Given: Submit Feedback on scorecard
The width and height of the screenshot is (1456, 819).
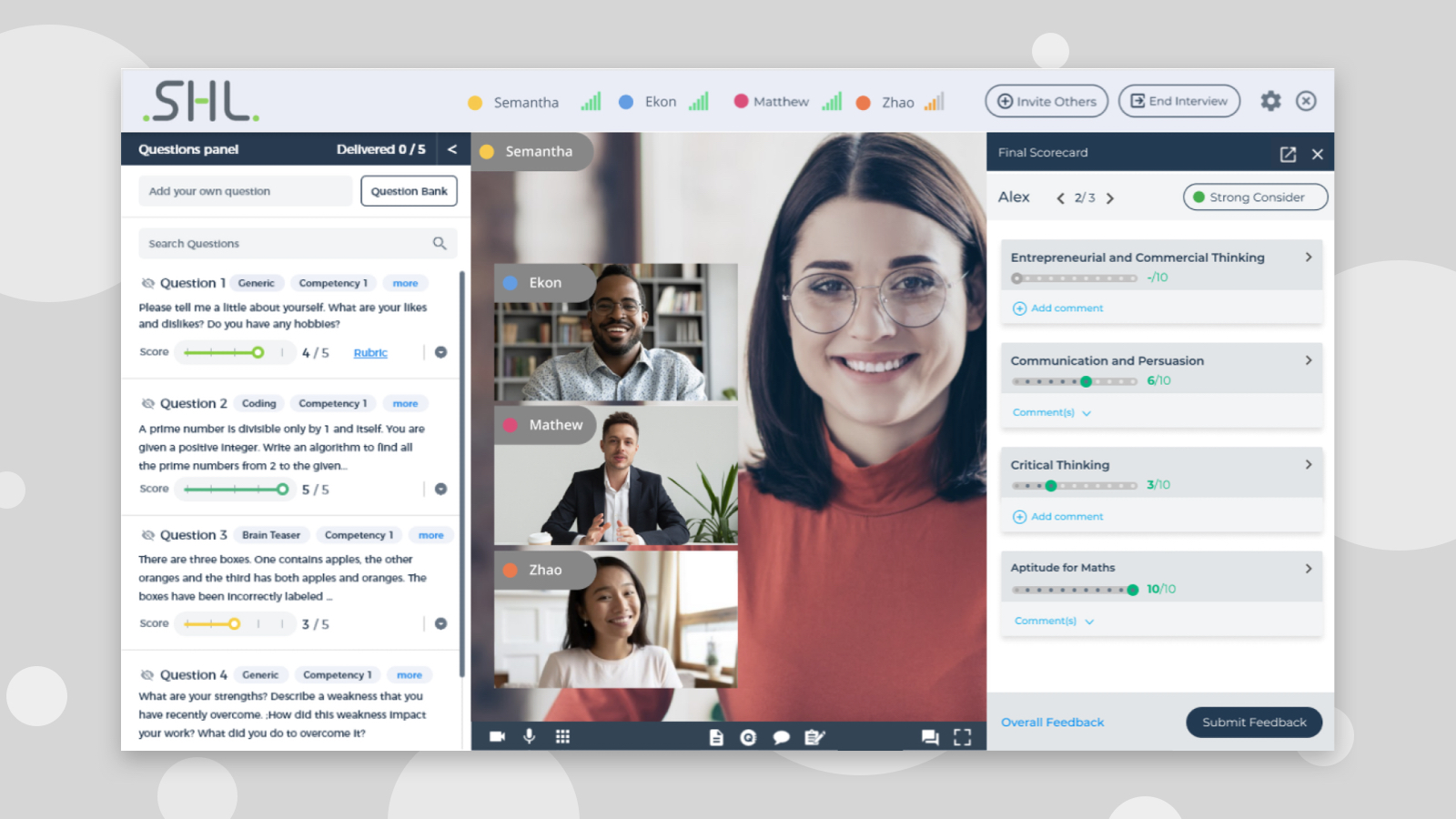Looking at the screenshot, I should click(1254, 722).
